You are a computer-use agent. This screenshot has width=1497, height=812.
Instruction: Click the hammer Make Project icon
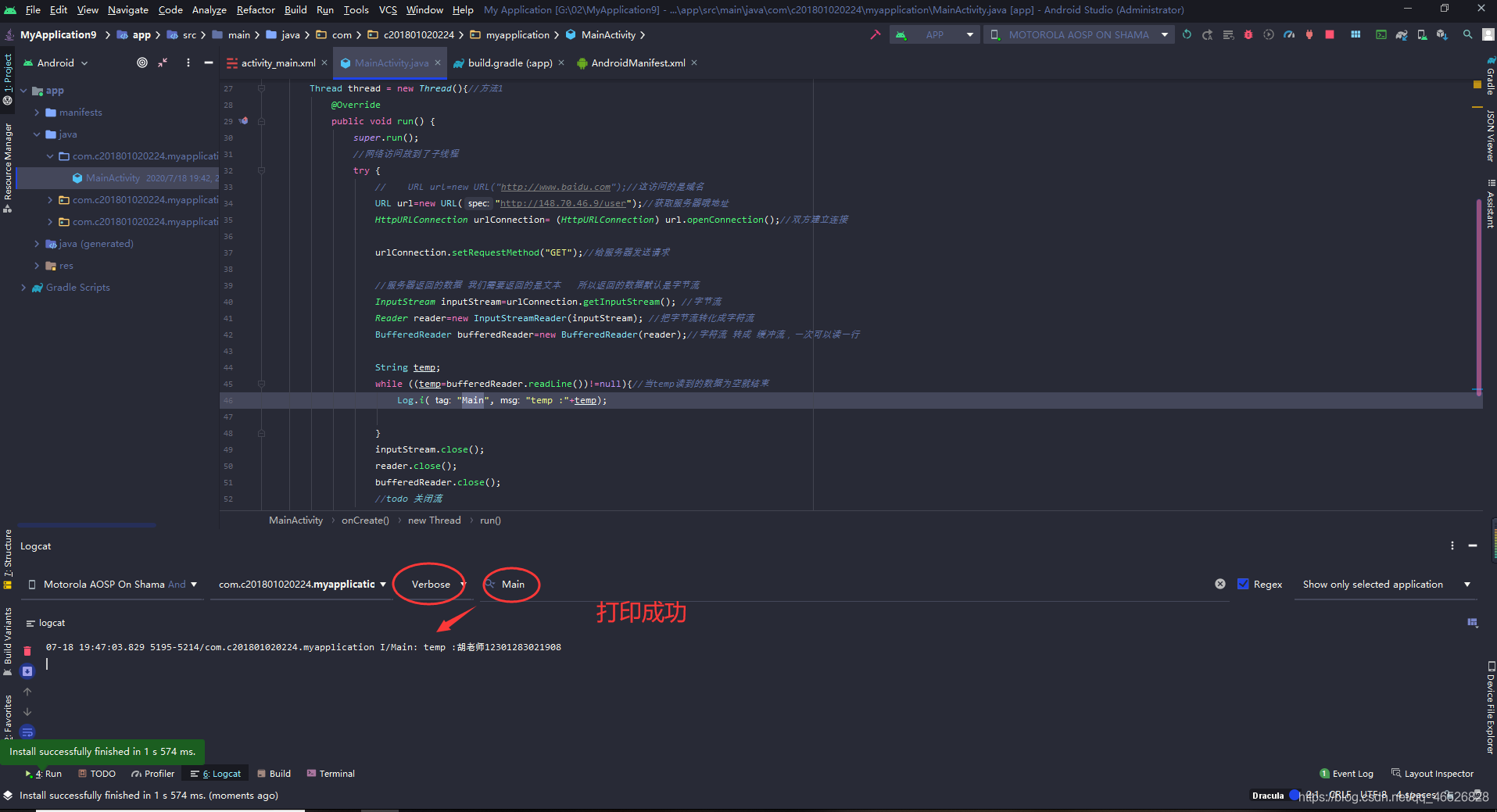click(x=876, y=34)
